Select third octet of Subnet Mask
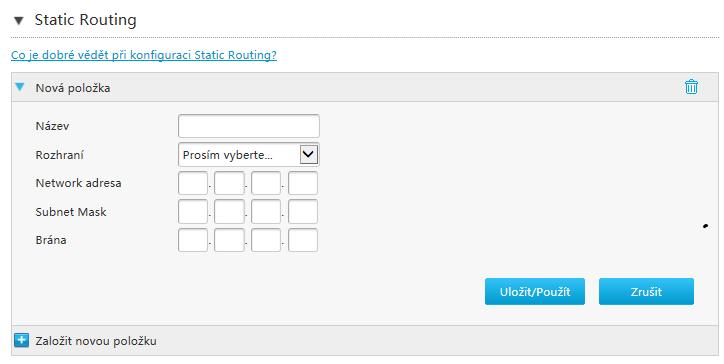Screen dimensions: 724x364 [265, 212]
